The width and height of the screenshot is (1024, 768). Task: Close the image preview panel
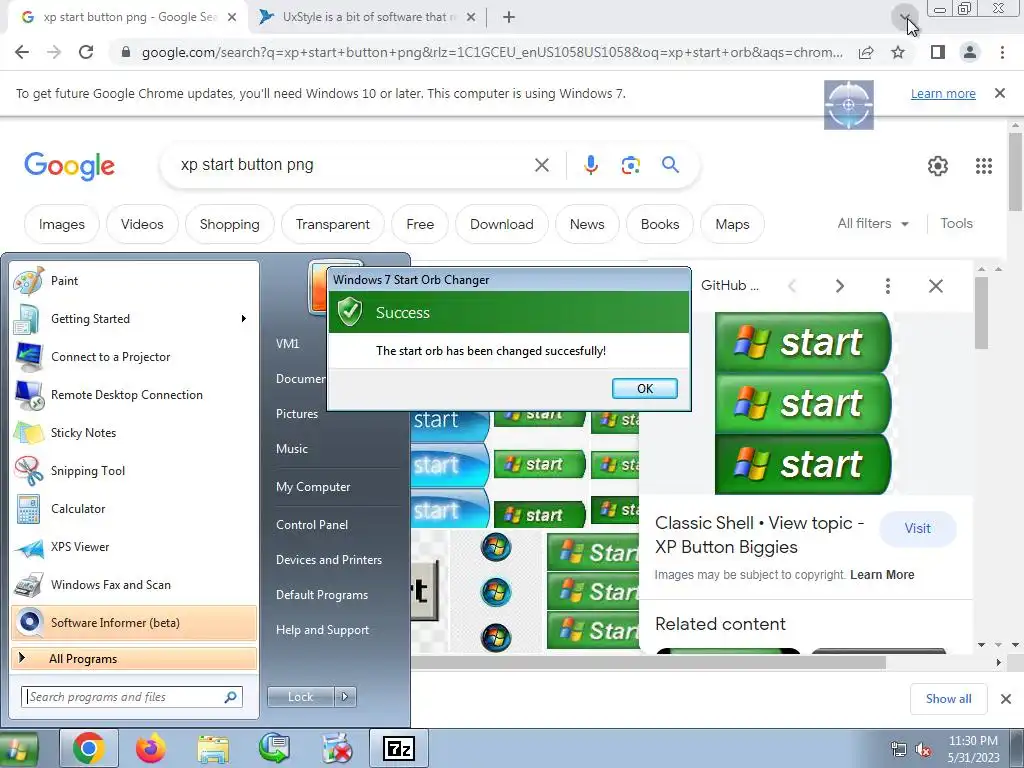click(x=936, y=286)
